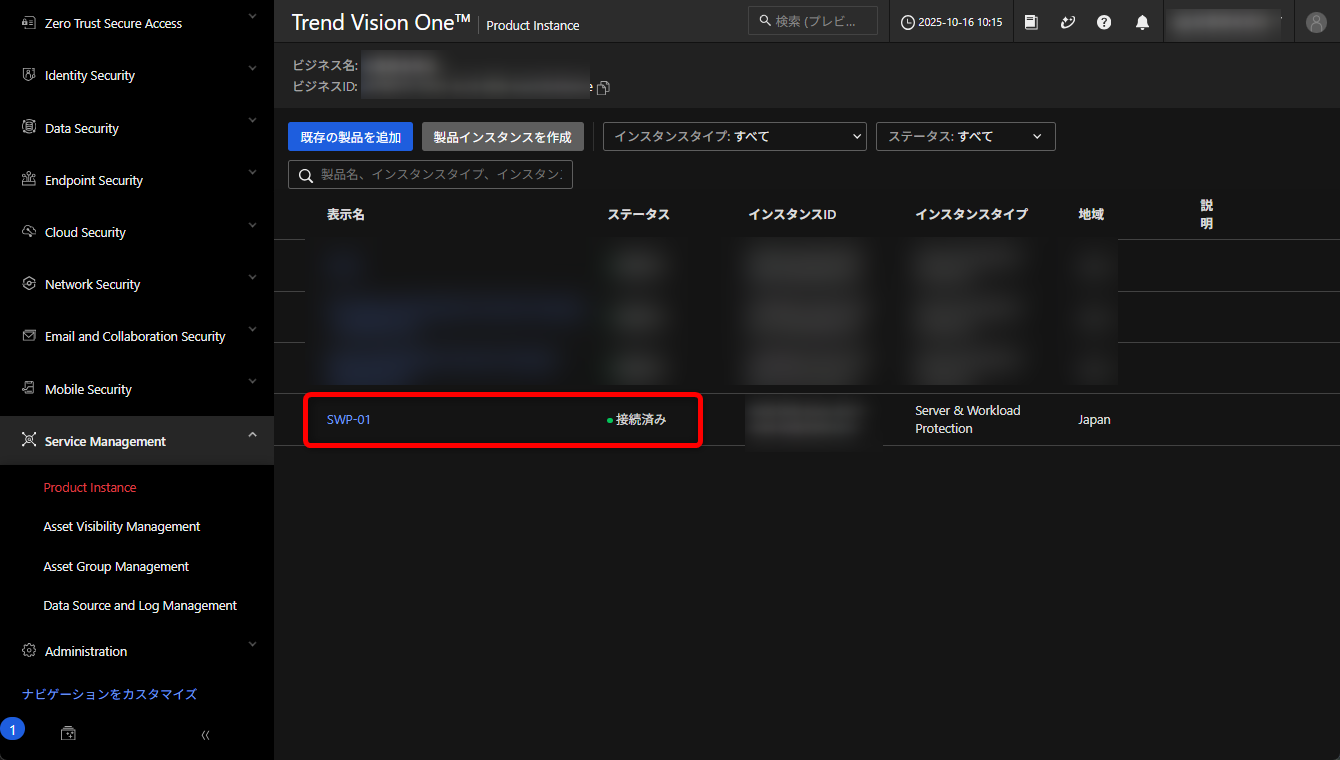The height and width of the screenshot is (760, 1340).
Task: Click the 表示名 column header
Action: [346, 214]
